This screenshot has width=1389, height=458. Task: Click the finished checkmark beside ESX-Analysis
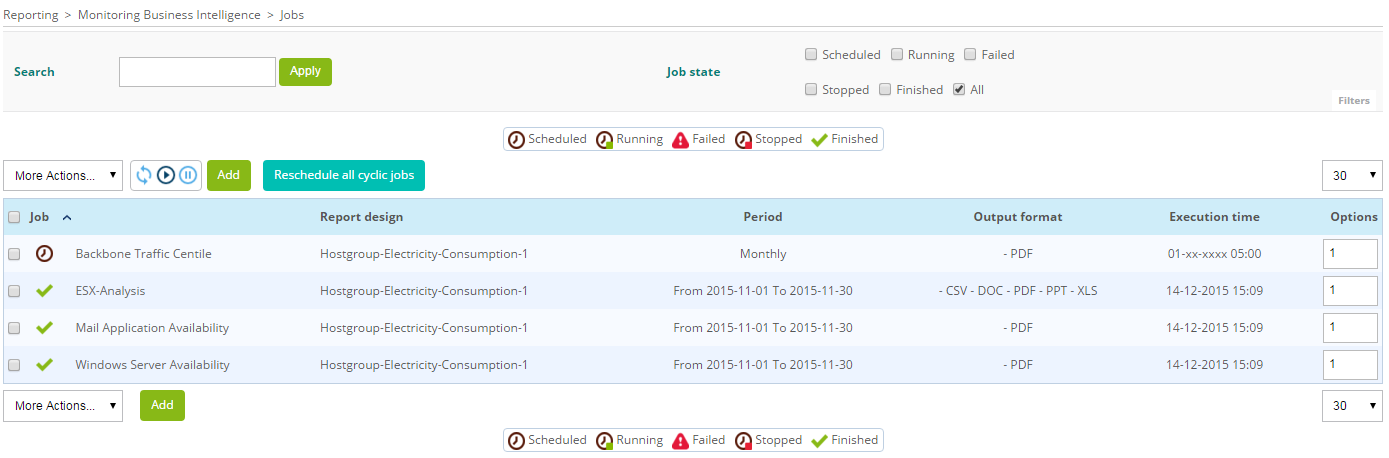[44, 291]
